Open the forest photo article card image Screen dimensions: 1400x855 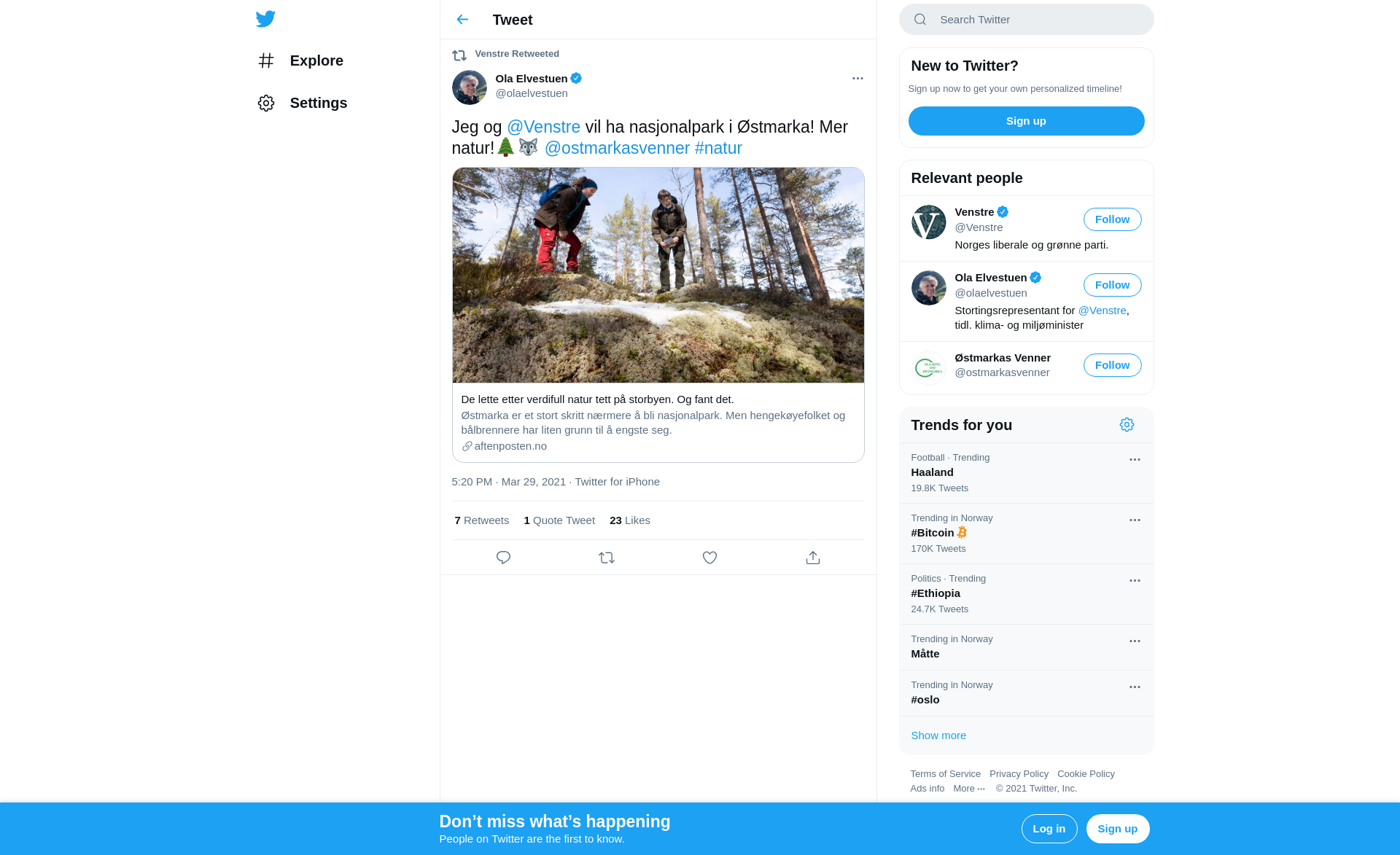point(658,276)
